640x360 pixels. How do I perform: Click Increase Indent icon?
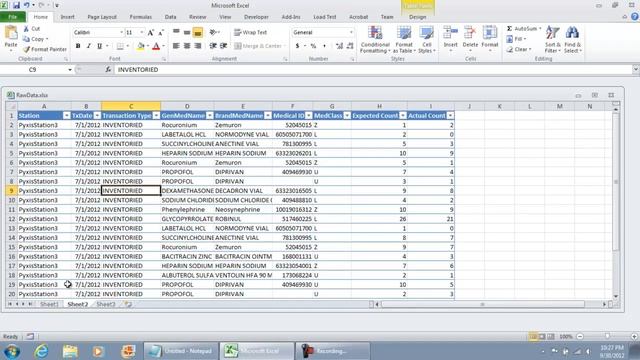[x=223, y=46]
